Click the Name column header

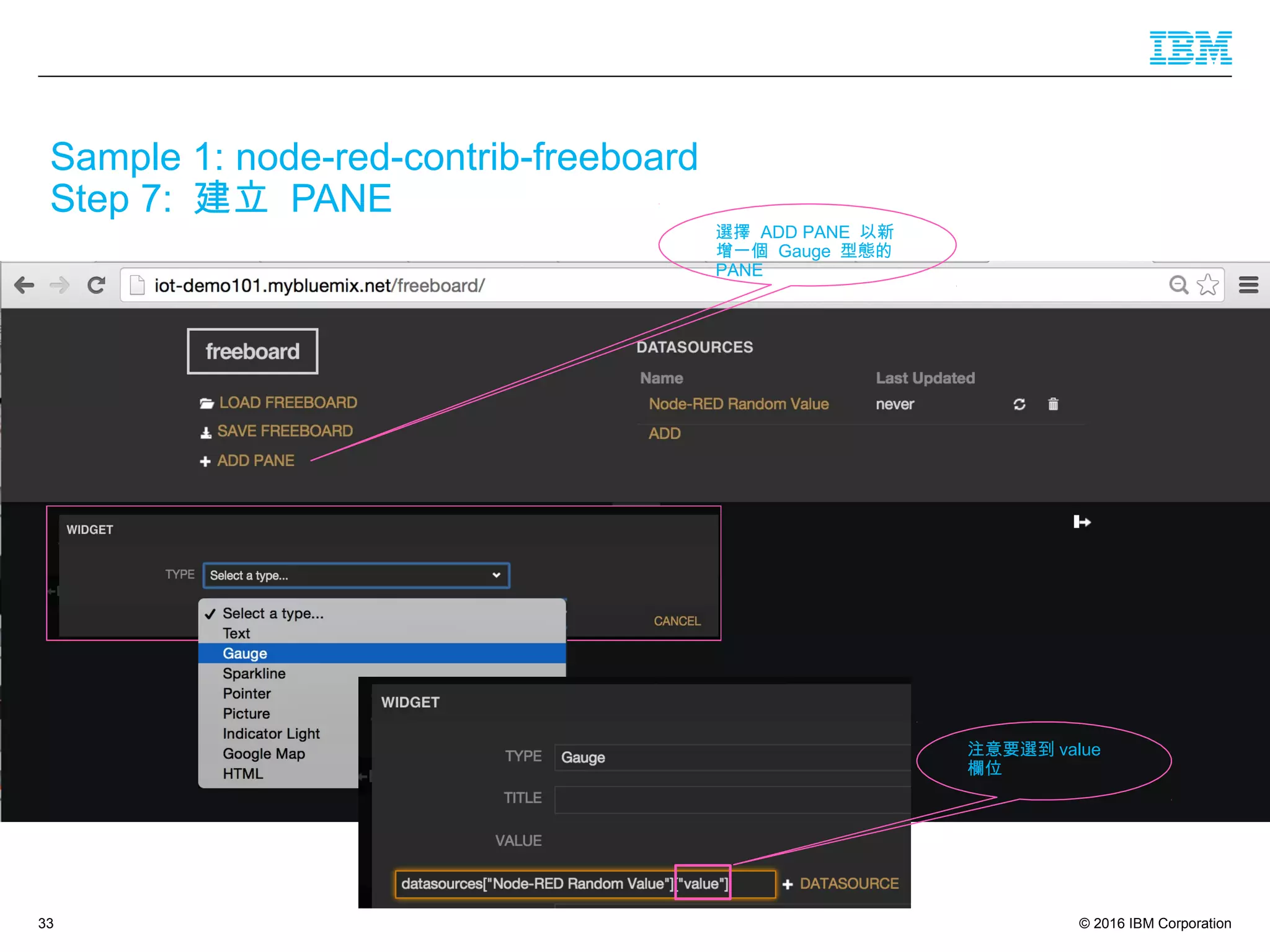point(662,378)
